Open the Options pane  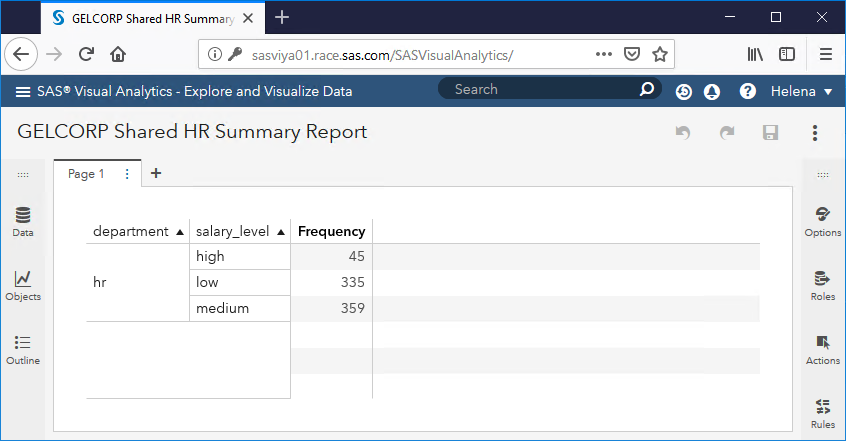(823, 221)
